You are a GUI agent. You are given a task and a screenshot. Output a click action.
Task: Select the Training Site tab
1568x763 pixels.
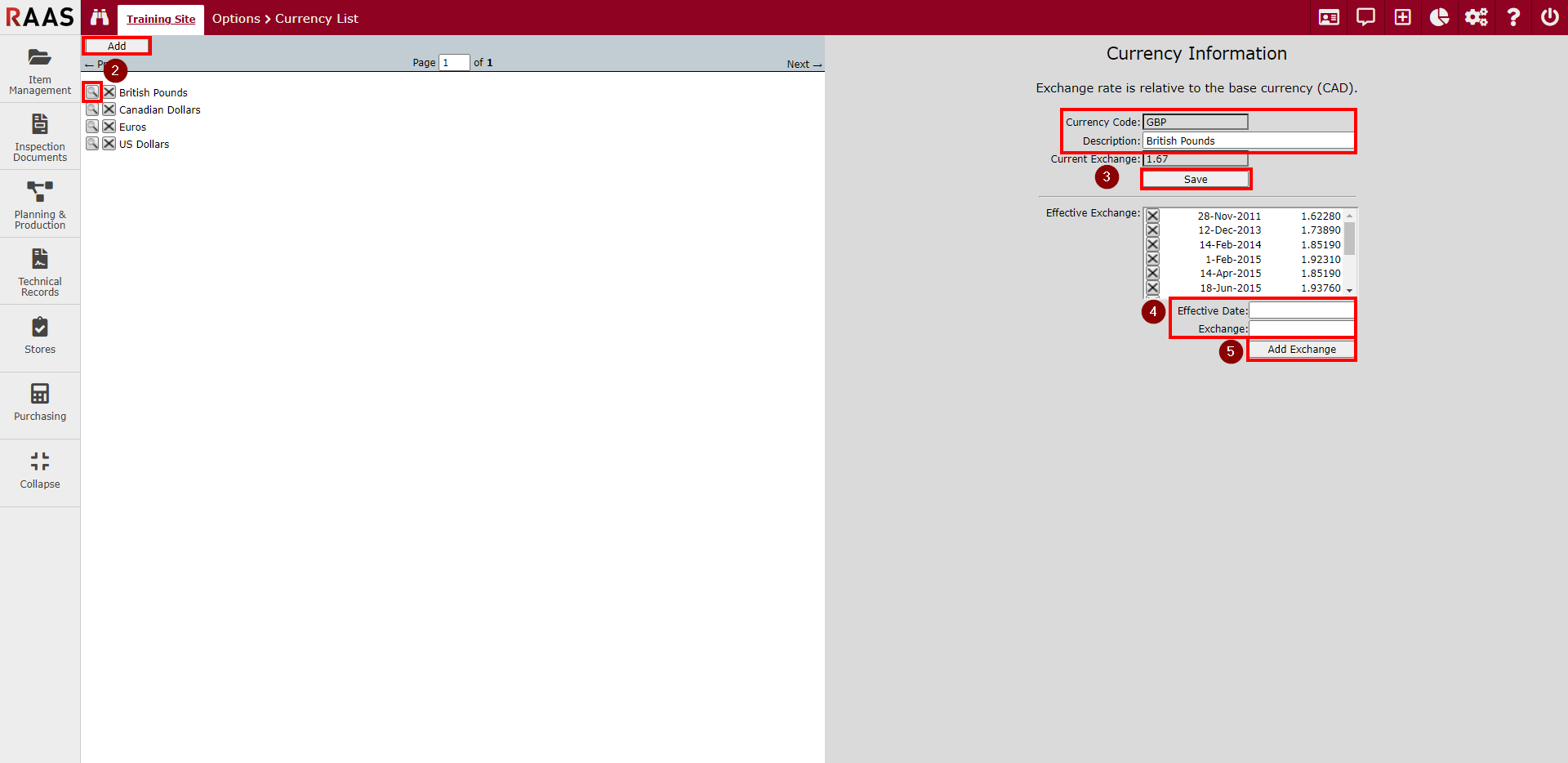(161, 19)
